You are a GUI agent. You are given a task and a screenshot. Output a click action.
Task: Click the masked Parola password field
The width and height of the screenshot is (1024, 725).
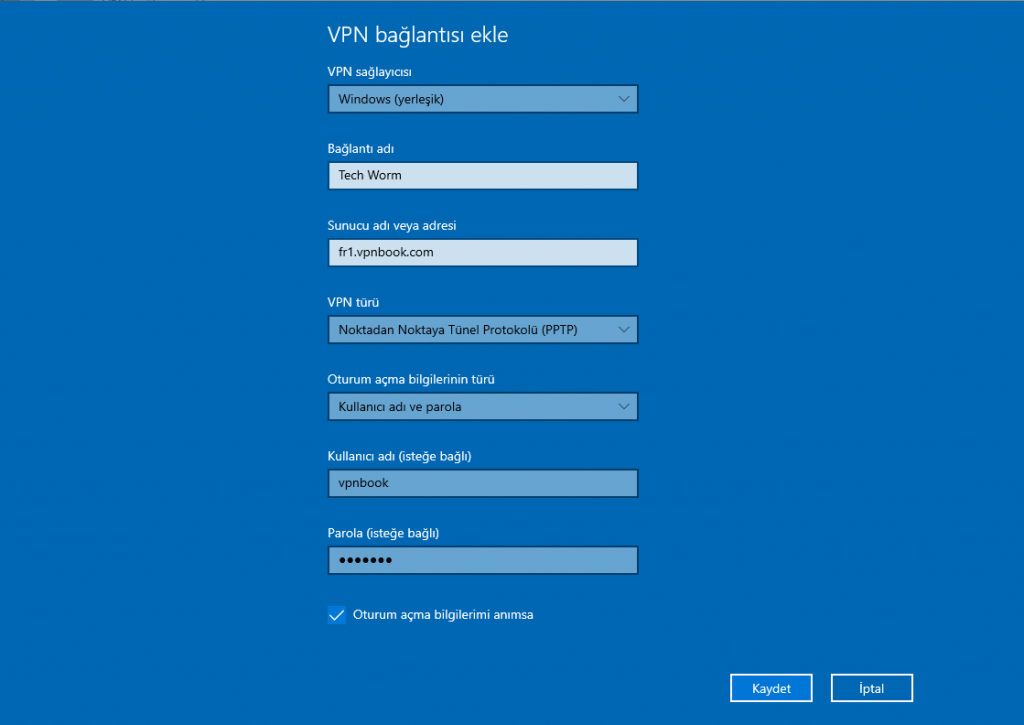pos(483,560)
